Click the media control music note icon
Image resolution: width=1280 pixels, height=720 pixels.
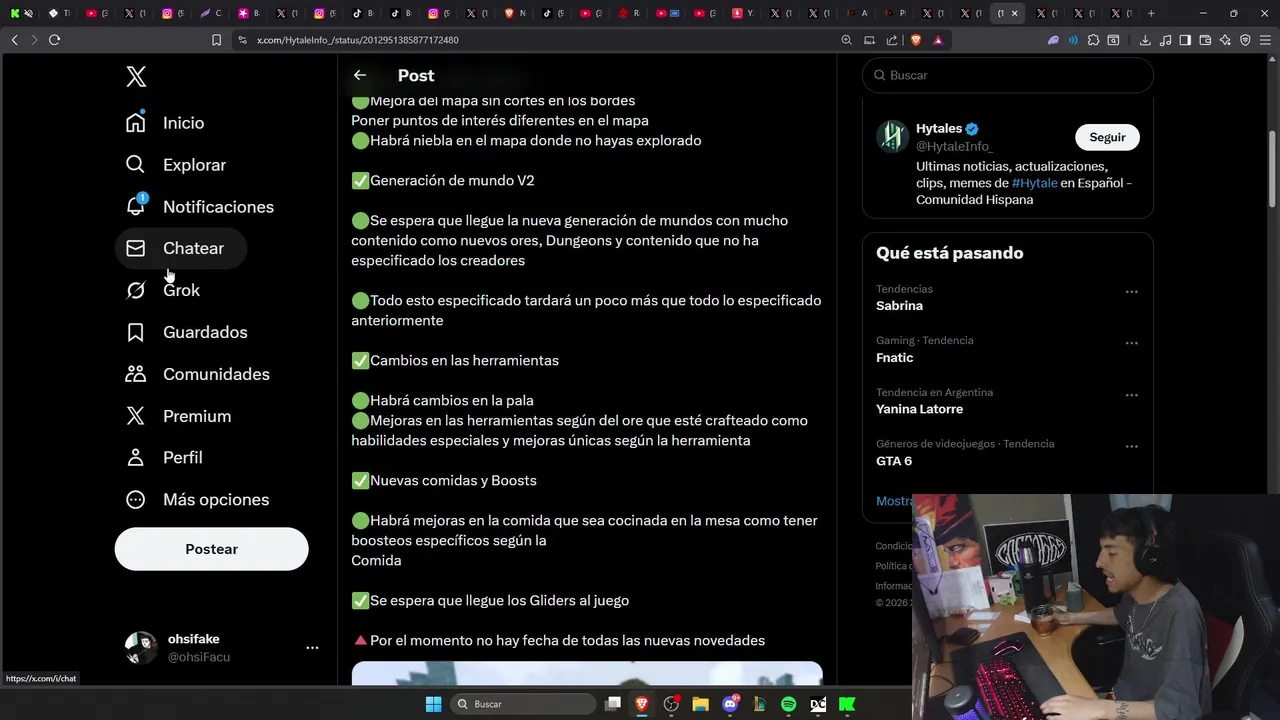[1165, 40]
